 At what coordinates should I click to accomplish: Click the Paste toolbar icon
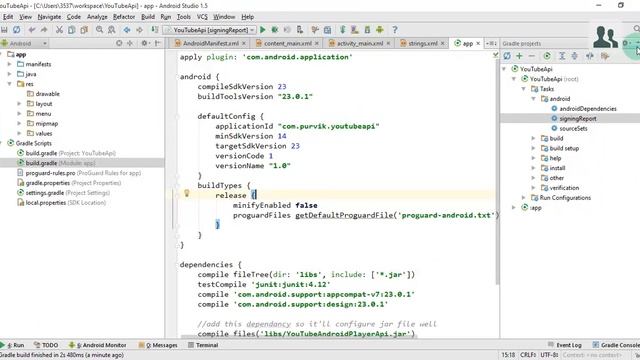[x=84, y=30]
